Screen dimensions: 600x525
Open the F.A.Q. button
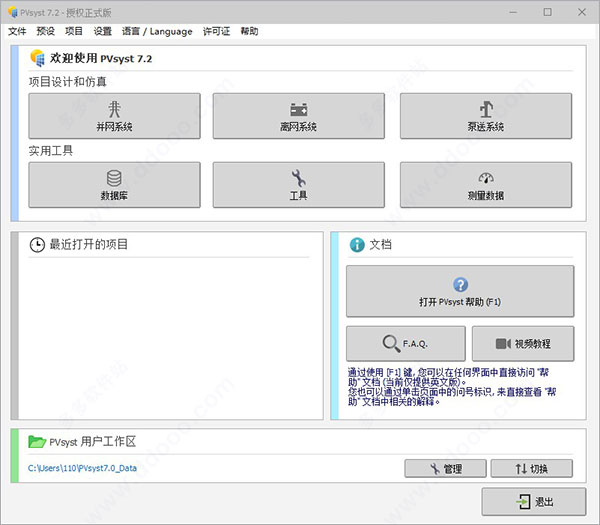[x=406, y=344]
